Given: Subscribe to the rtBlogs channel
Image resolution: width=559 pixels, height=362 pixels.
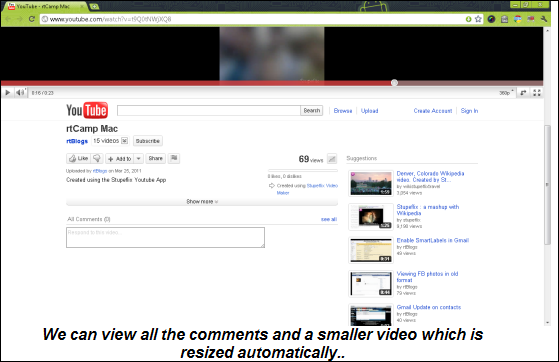Looking at the screenshot, I should 148,141.
